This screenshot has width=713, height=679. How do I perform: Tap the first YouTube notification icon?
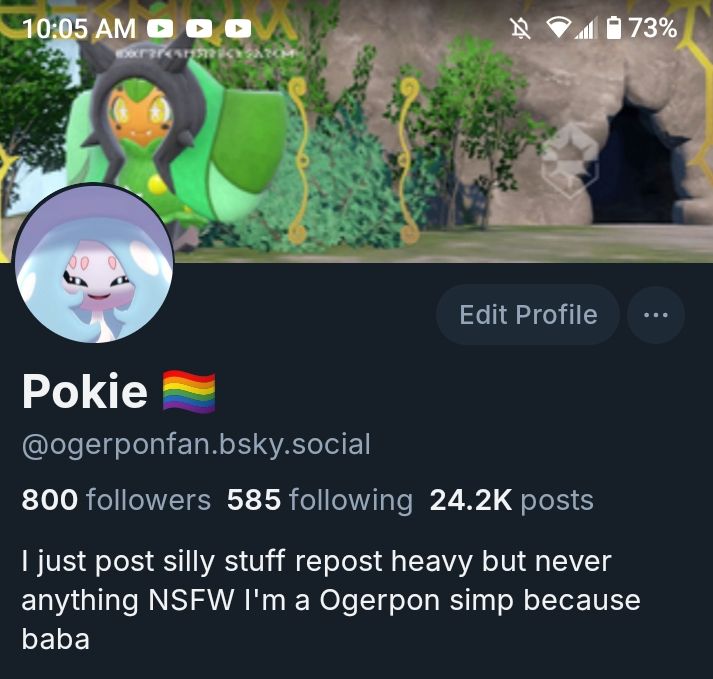(160, 29)
